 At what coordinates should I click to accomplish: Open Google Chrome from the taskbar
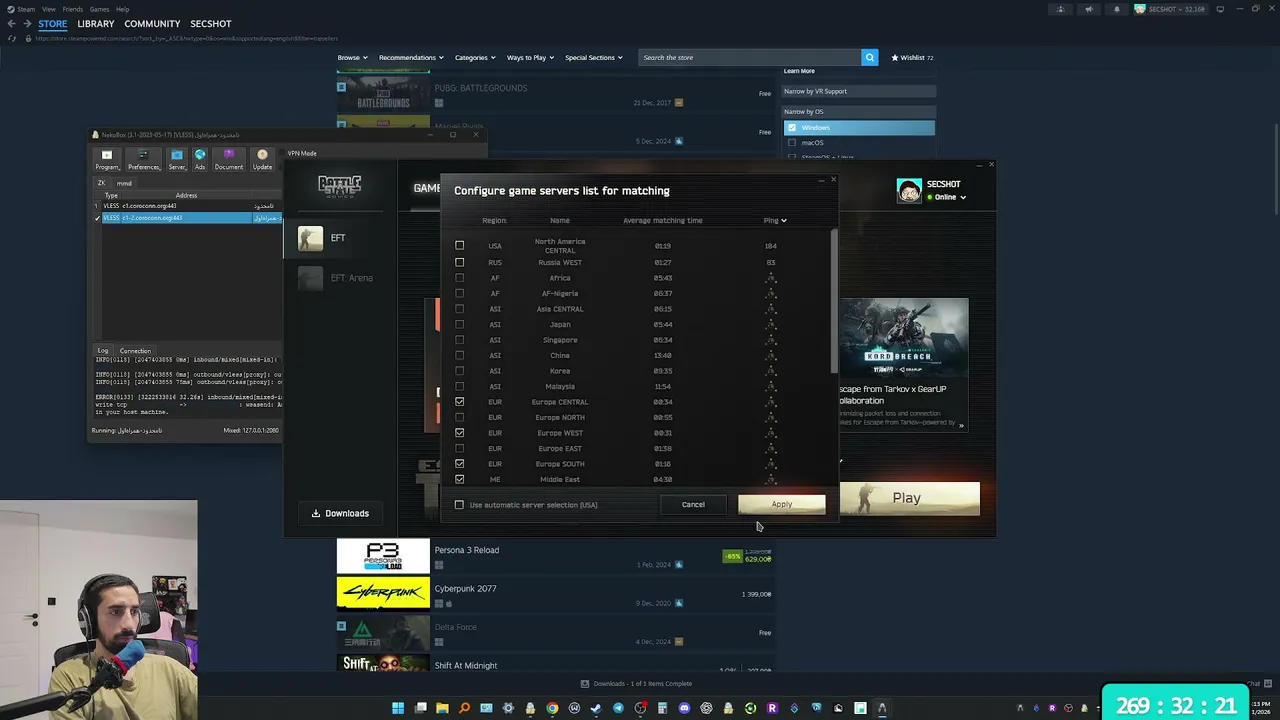pos(552,708)
